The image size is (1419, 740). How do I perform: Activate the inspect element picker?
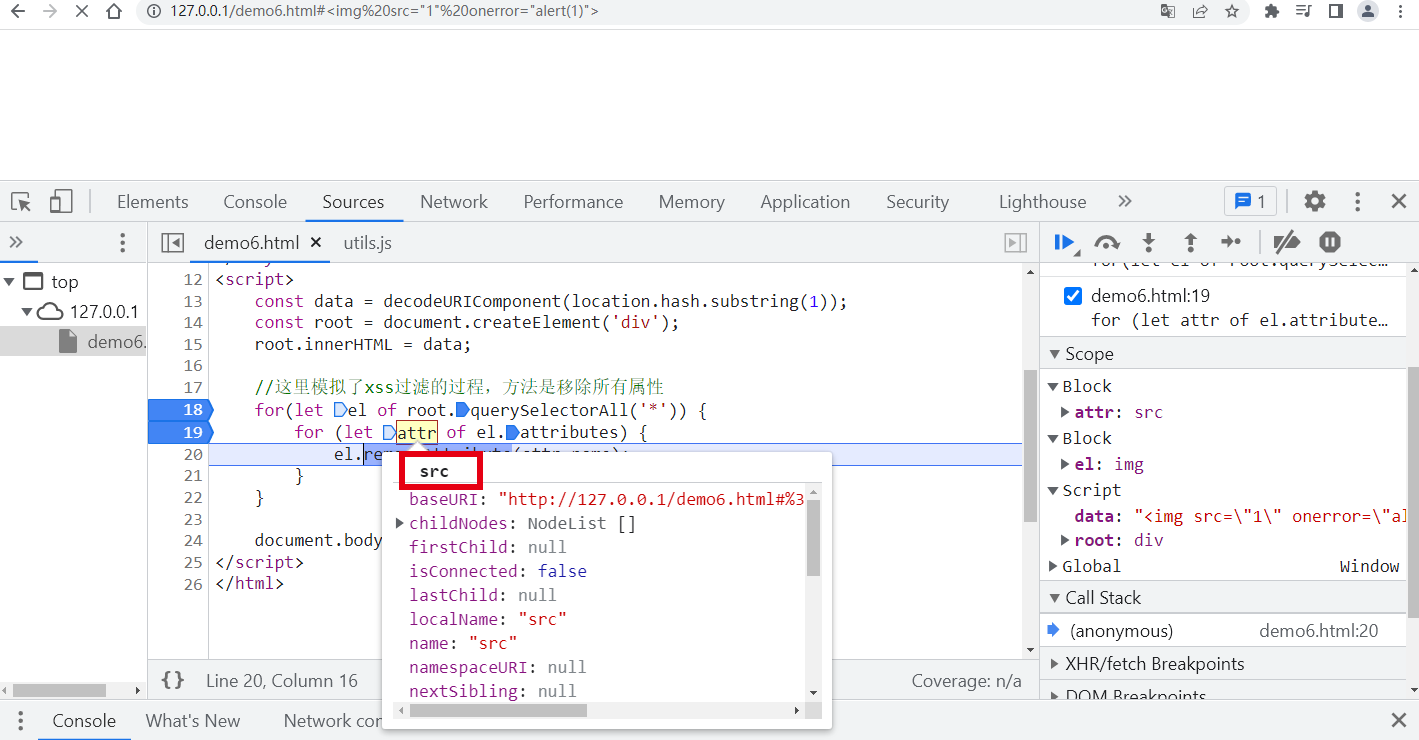tap(21, 202)
